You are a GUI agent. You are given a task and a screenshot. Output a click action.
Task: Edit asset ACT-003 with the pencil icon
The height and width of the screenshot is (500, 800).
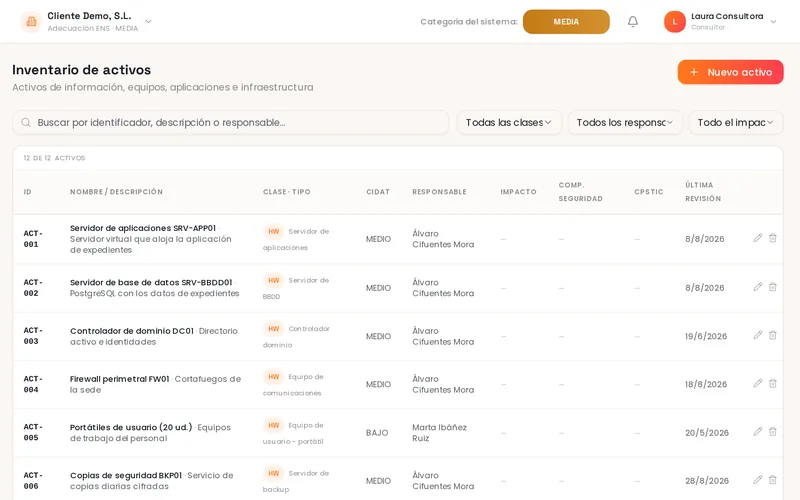pos(758,335)
